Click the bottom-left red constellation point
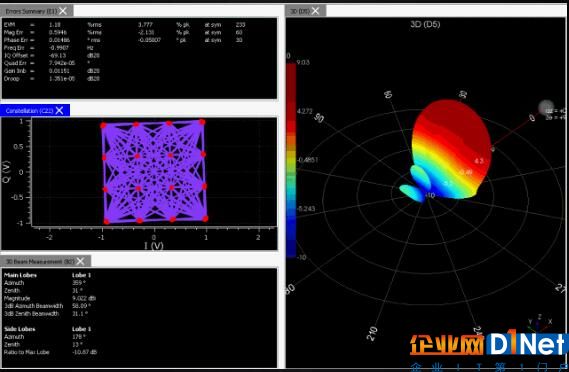The height and width of the screenshot is (372, 569). (x=106, y=221)
